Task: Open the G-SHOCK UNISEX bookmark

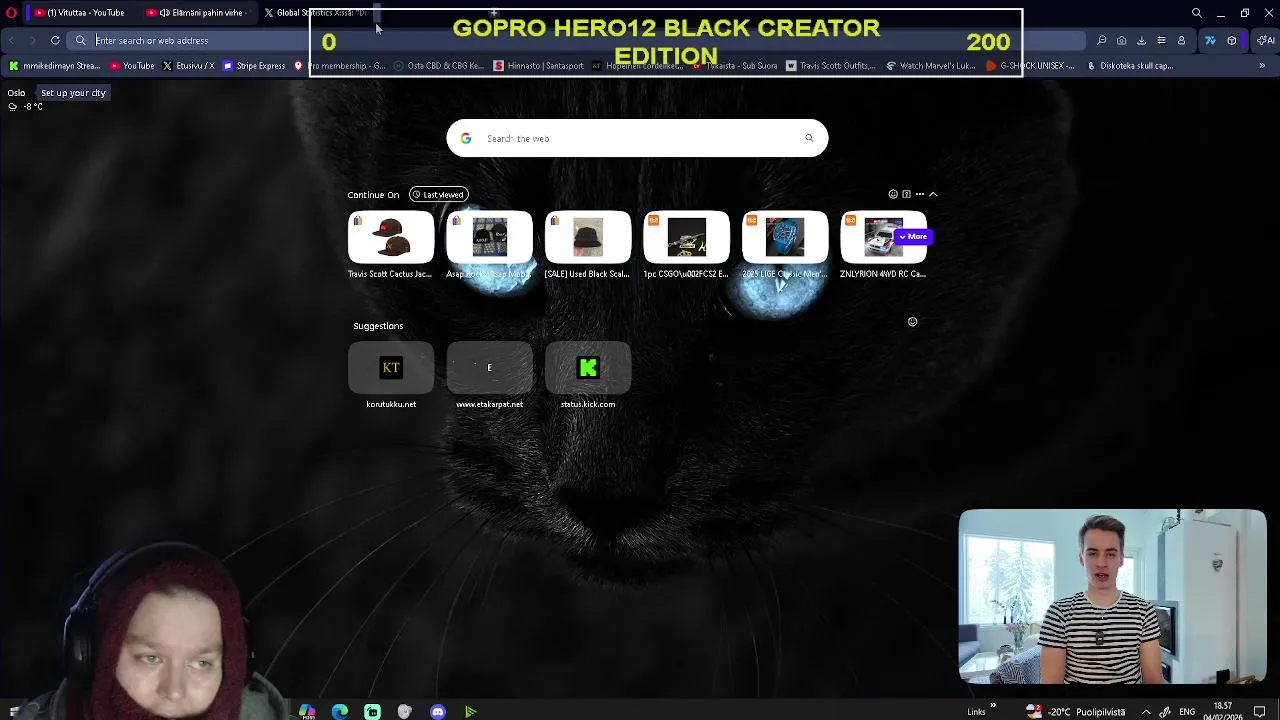Action: point(1031,66)
